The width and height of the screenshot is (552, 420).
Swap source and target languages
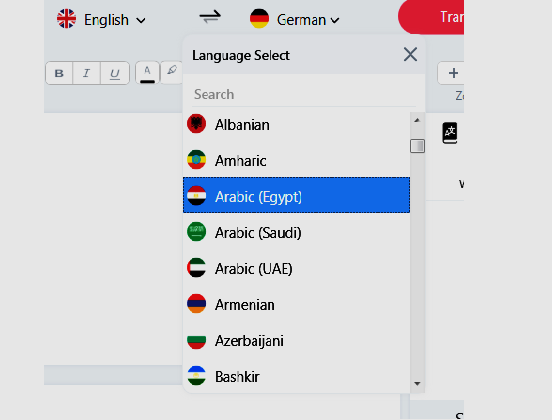[x=210, y=17]
